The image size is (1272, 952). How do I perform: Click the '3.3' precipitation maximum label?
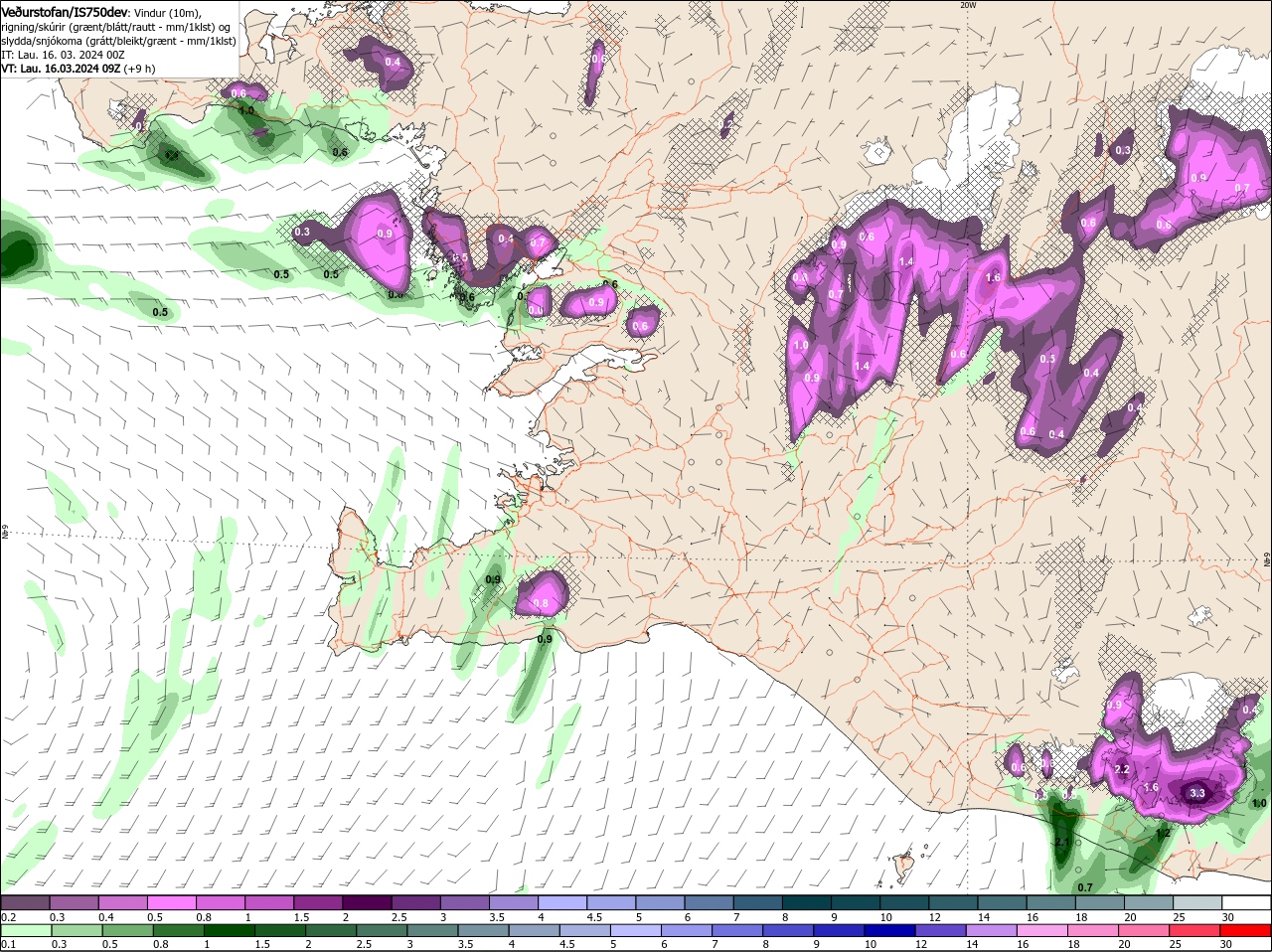coord(1196,793)
